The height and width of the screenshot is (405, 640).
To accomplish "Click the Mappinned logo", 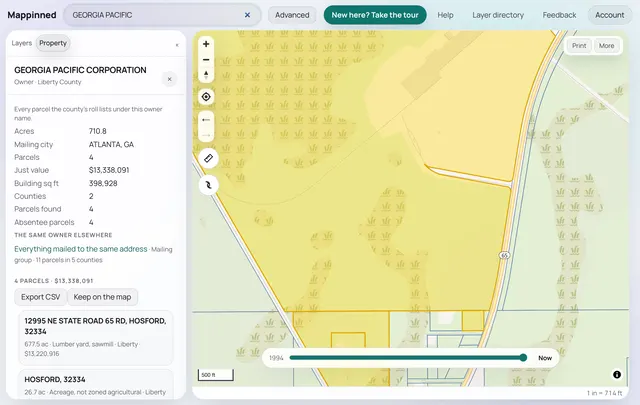I will [32, 15].
